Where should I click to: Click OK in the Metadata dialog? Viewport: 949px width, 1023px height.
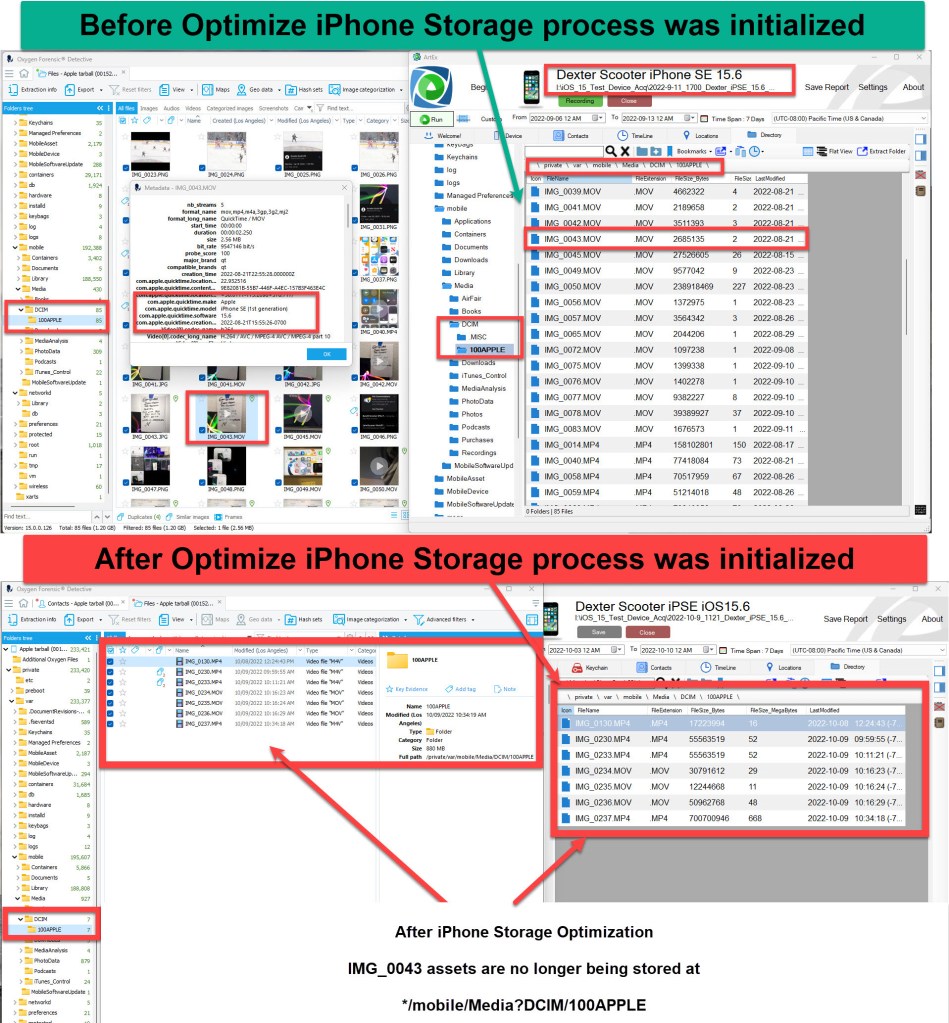coord(326,354)
